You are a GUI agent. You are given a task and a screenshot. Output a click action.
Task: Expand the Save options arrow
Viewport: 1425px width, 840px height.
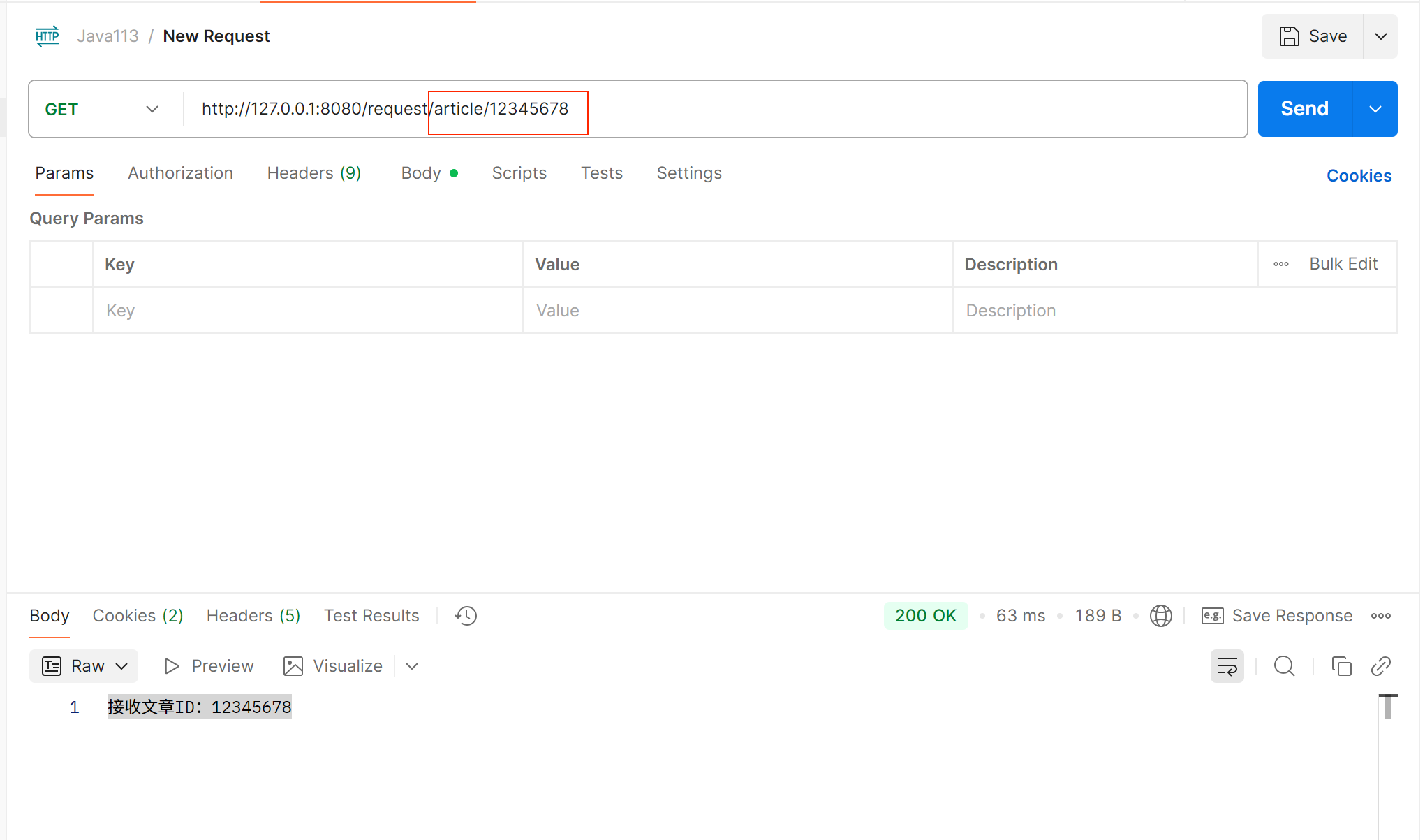point(1380,36)
